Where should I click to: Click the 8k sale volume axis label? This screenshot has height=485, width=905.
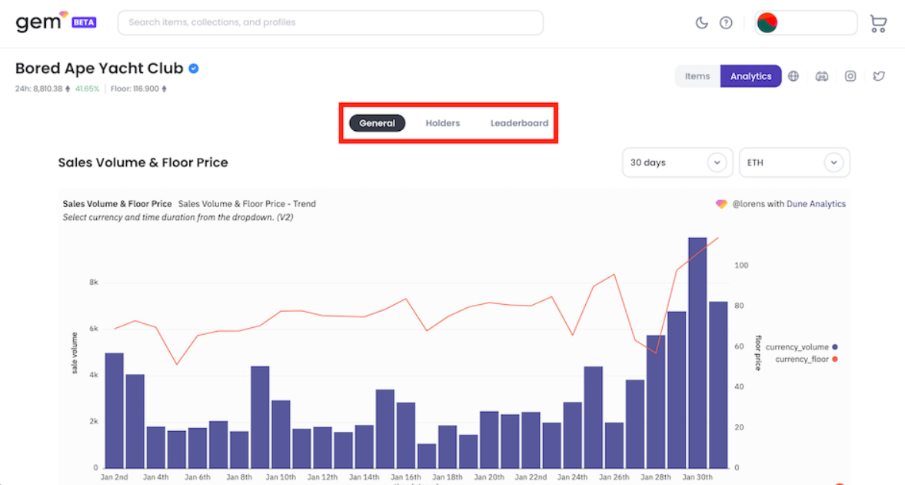click(x=94, y=282)
